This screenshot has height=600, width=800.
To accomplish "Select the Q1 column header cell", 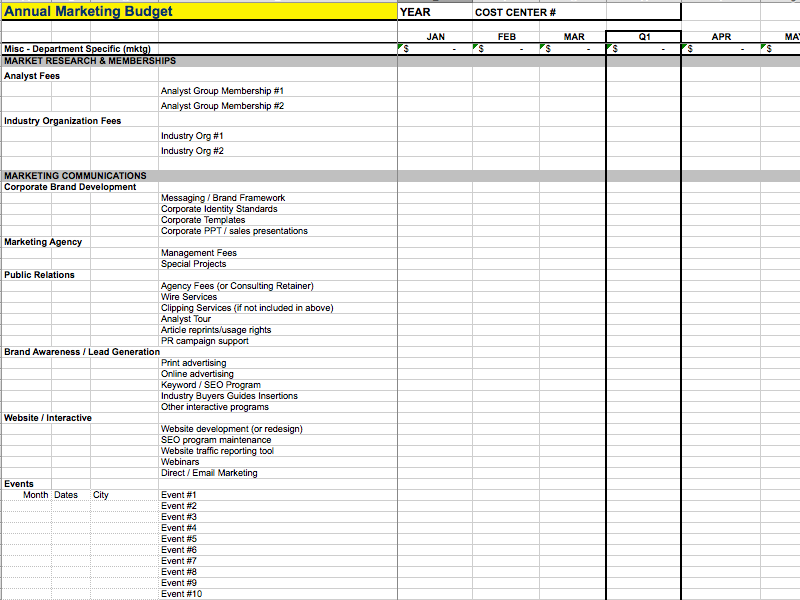I will pyautogui.click(x=644, y=36).
